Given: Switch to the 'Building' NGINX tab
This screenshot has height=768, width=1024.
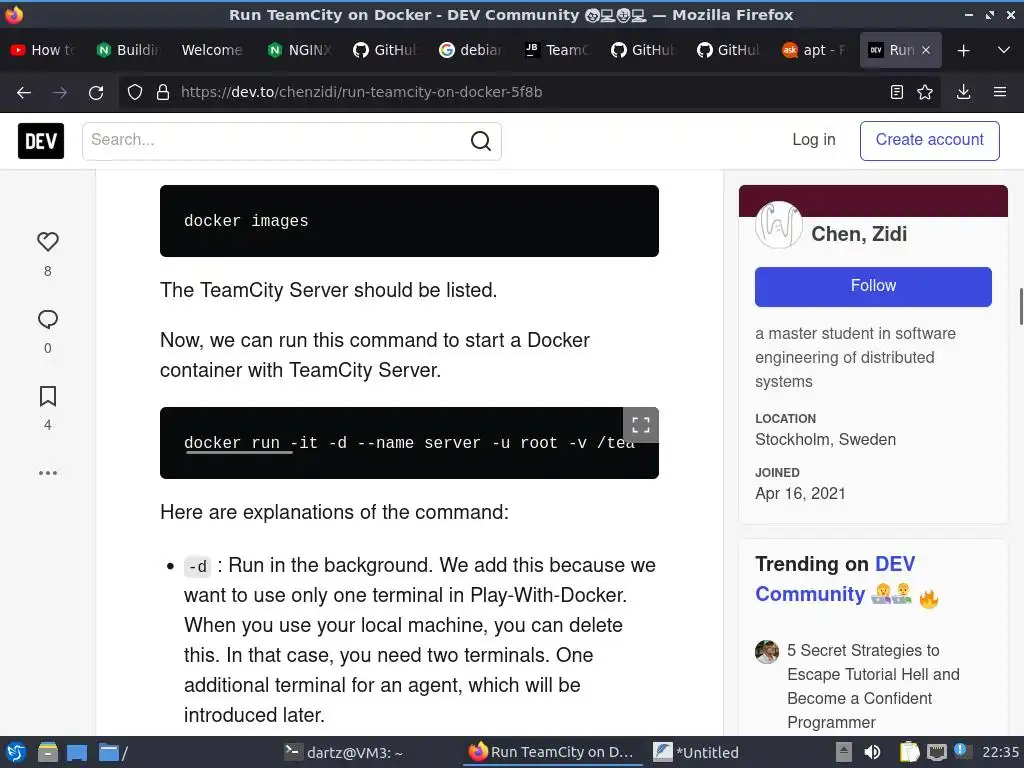Looking at the screenshot, I should tap(129, 50).
